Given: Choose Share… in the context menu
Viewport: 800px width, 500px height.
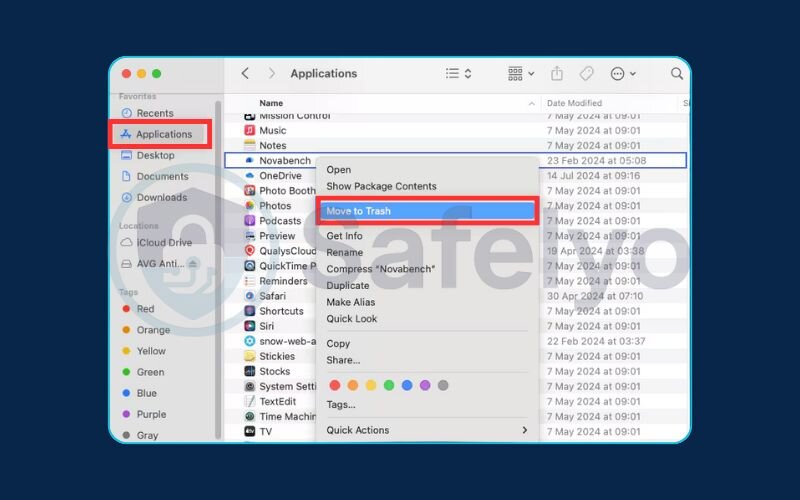Looking at the screenshot, I should click(343, 360).
